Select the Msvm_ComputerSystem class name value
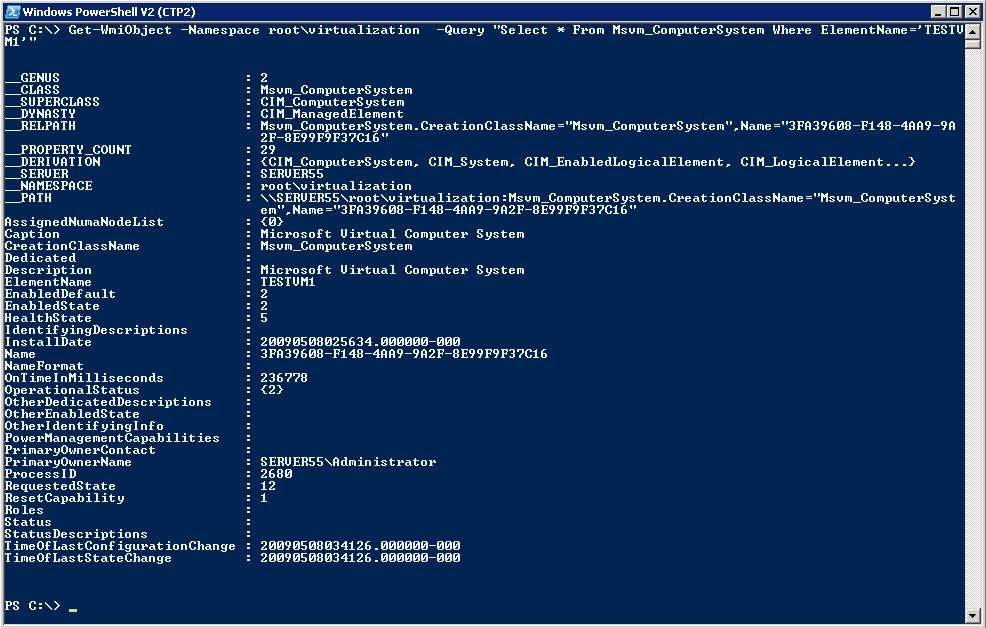This screenshot has height=628, width=986. 330,89
